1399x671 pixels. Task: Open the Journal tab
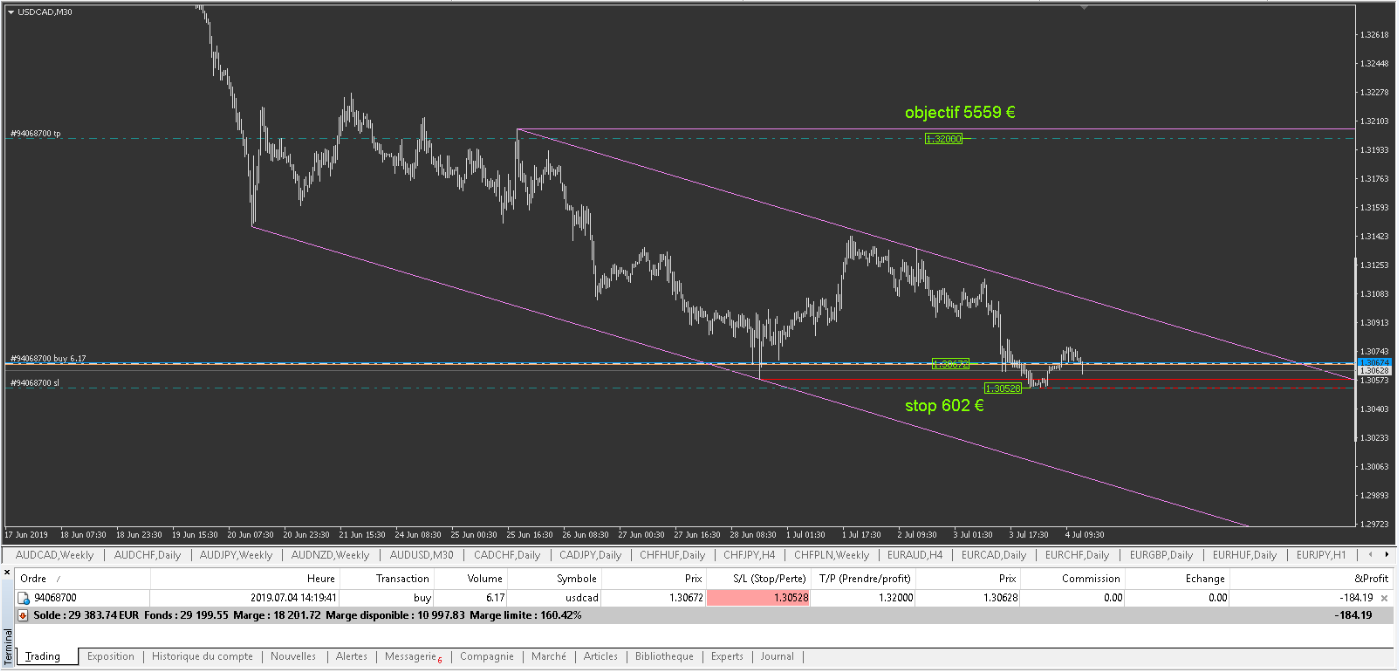tap(777, 657)
